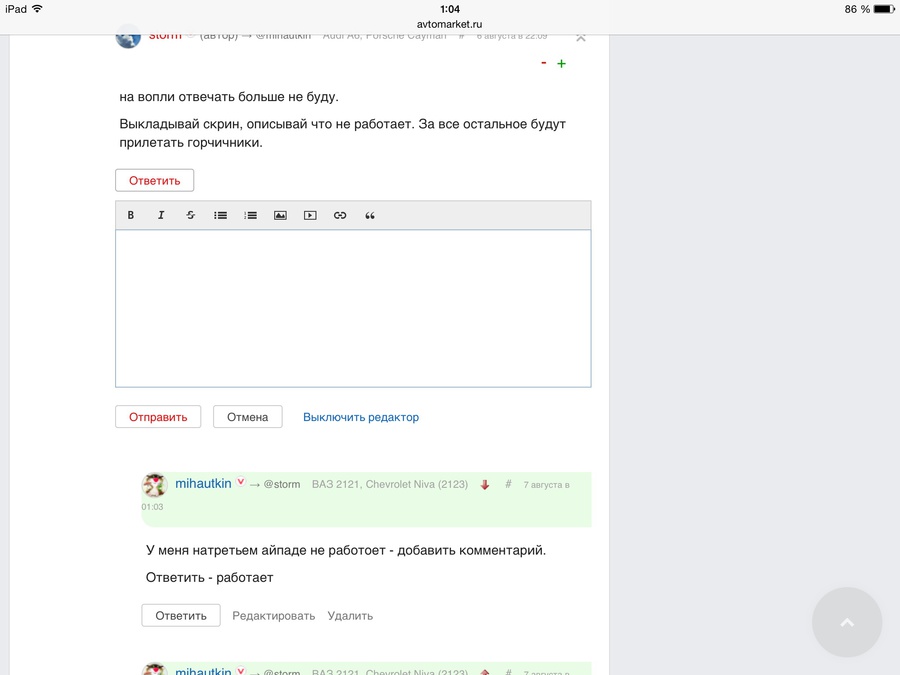Screen dimensions: 900x675
Task: Insert an image into the comment
Action: click(280, 215)
